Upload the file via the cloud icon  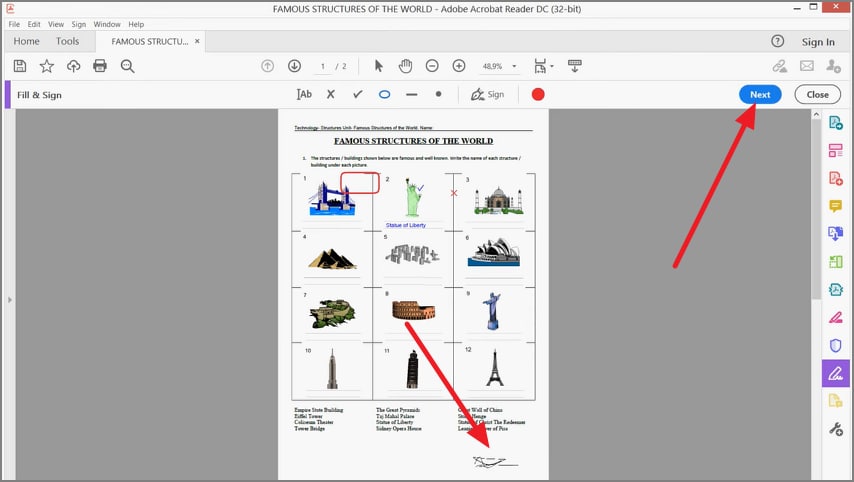click(x=74, y=66)
